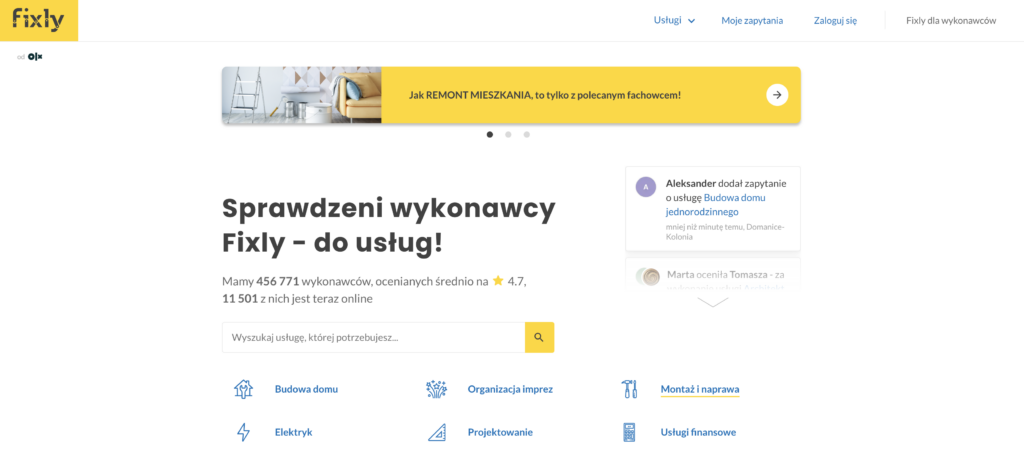The width and height of the screenshot is (1024, 460).
Task: Open Moje zapytania page
Action: [x=752, y=21]
